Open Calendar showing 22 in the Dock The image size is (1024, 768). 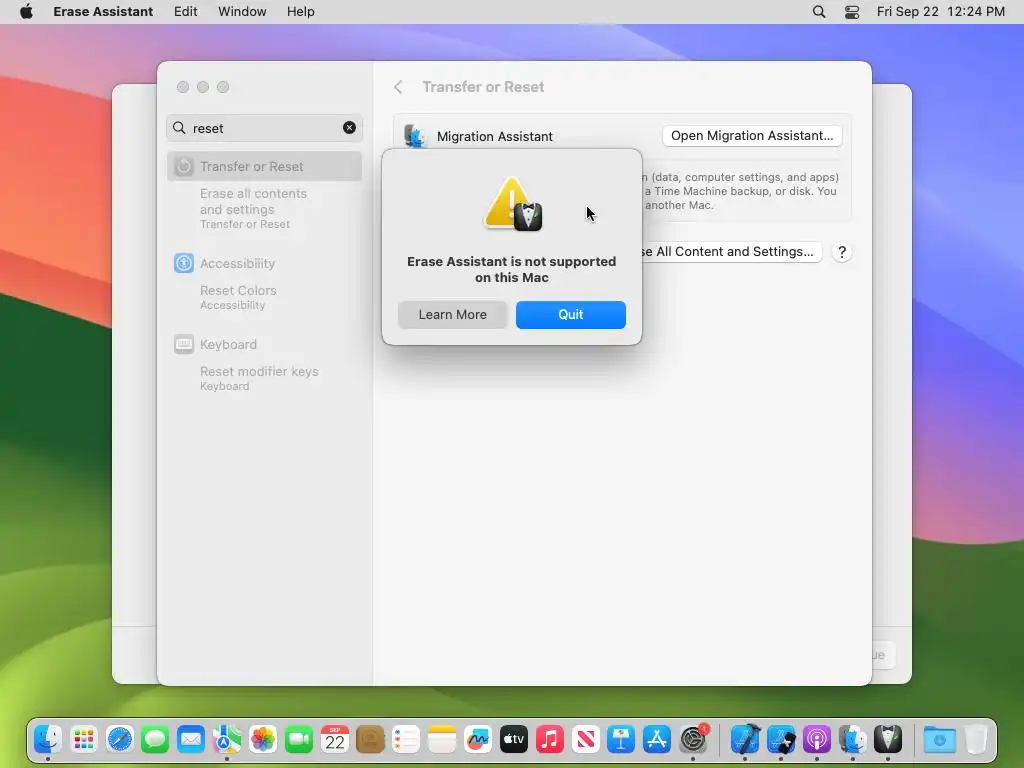tap(334, 739)
